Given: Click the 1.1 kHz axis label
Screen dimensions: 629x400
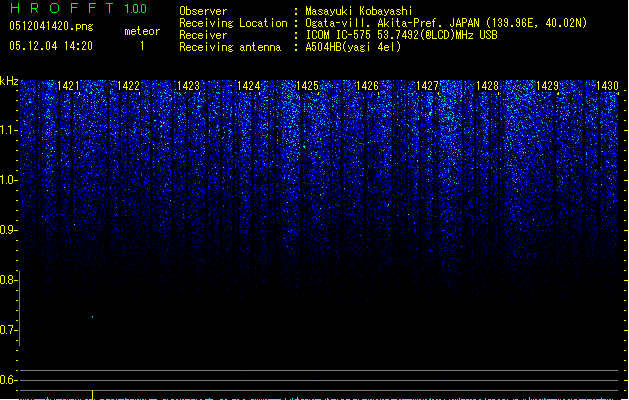Looking at the screenshot, I should coord(8,130).
